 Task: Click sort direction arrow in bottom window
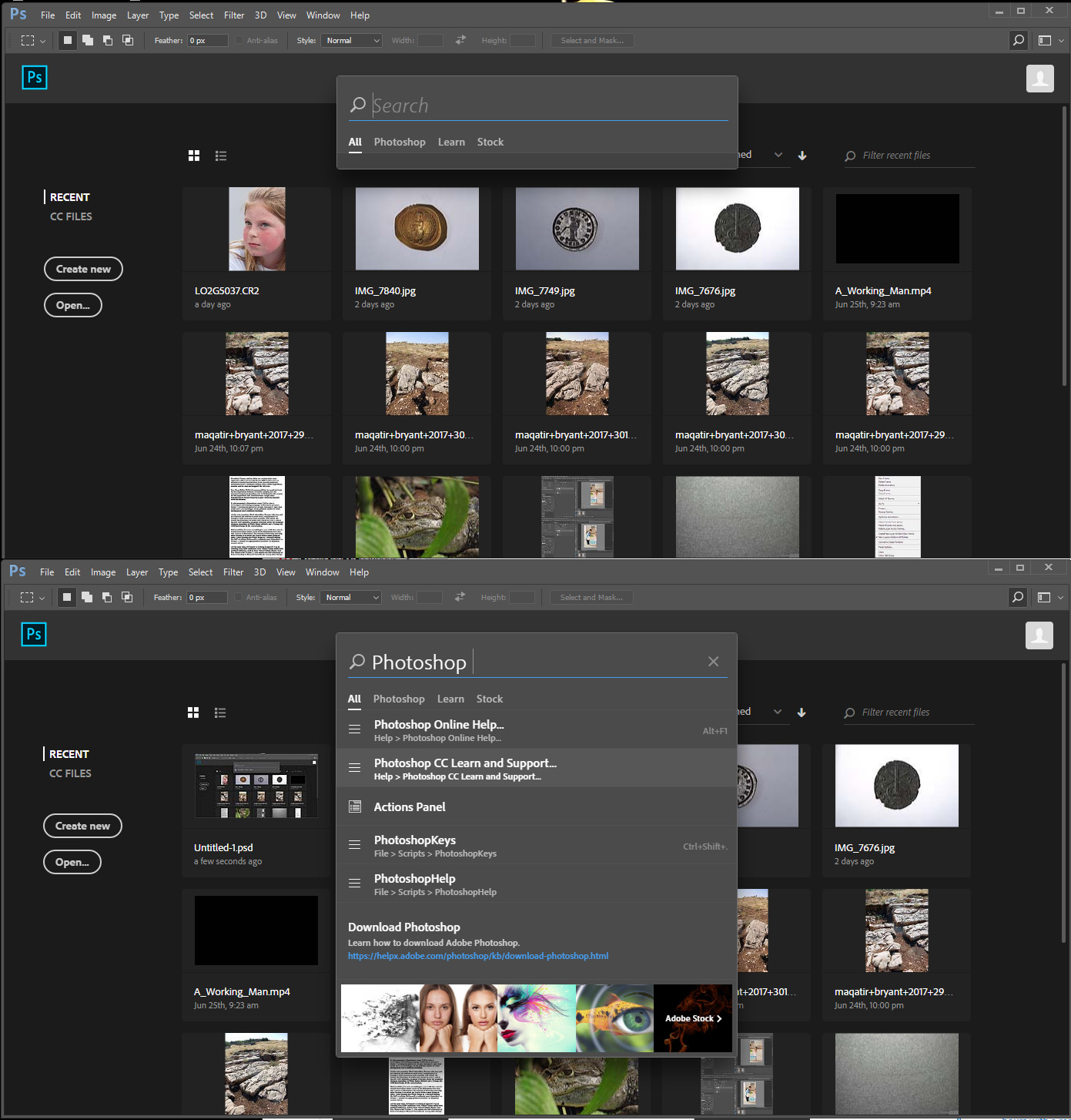click(802, 713)
